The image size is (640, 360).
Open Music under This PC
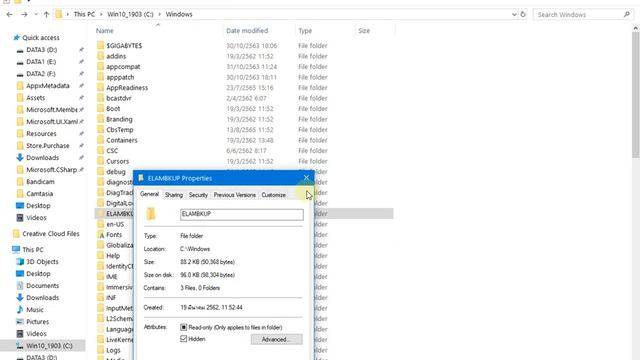coord(35,310)
